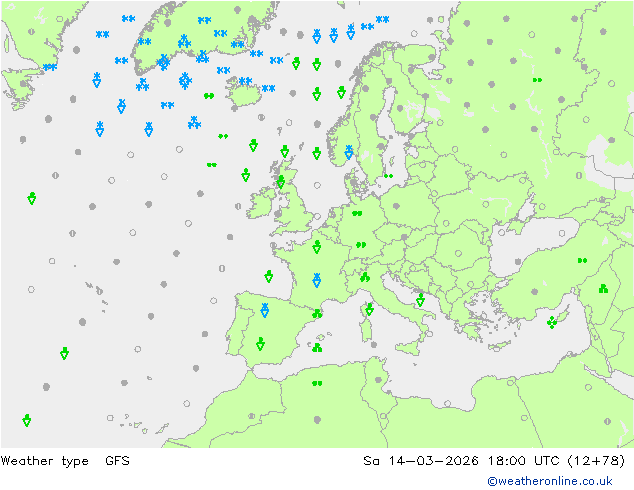The image size is (634, 490).
Task: Click the large blue heavy snow symbol south of Greenland
Action: tap(185, 81)
